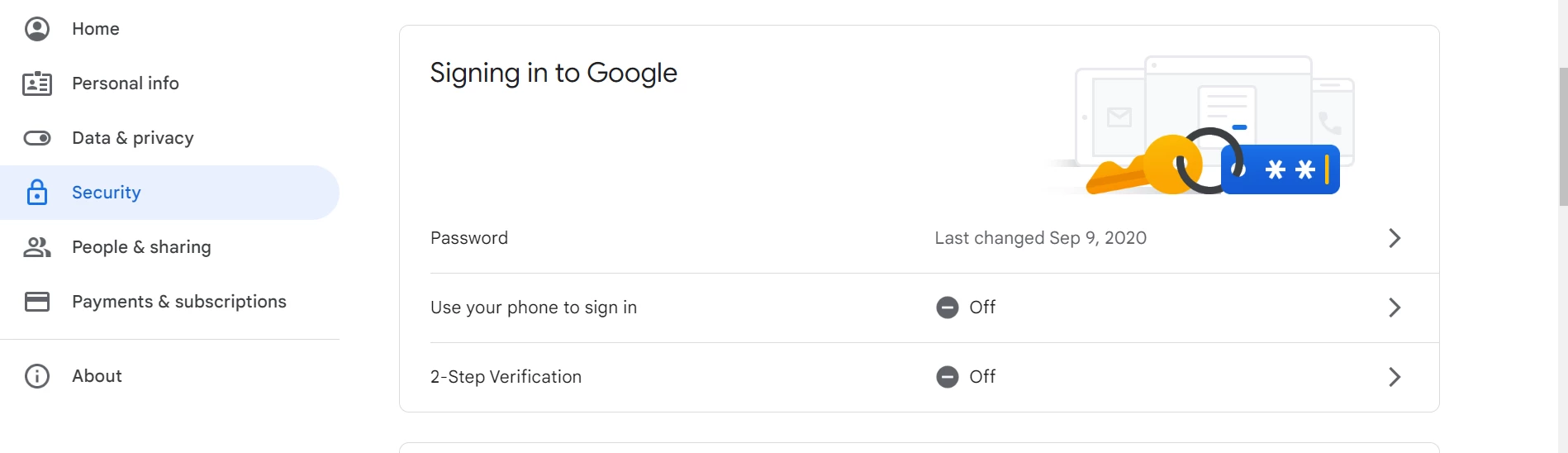Open phone sign-in settings via chevron
The height and width of the screenshot is (453, 1568).
click(x=1395, y=308)
